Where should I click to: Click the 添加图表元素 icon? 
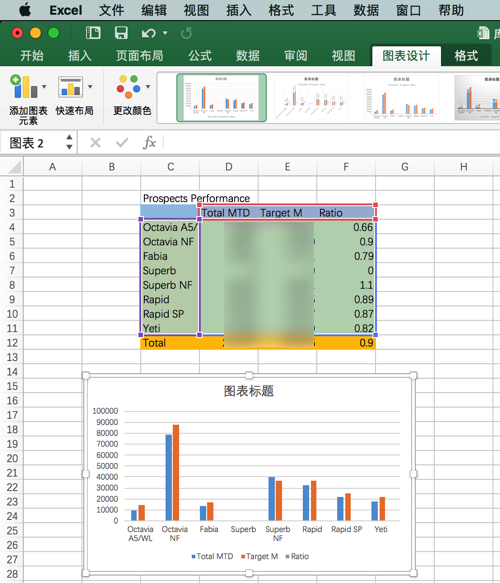click(24, 87)
